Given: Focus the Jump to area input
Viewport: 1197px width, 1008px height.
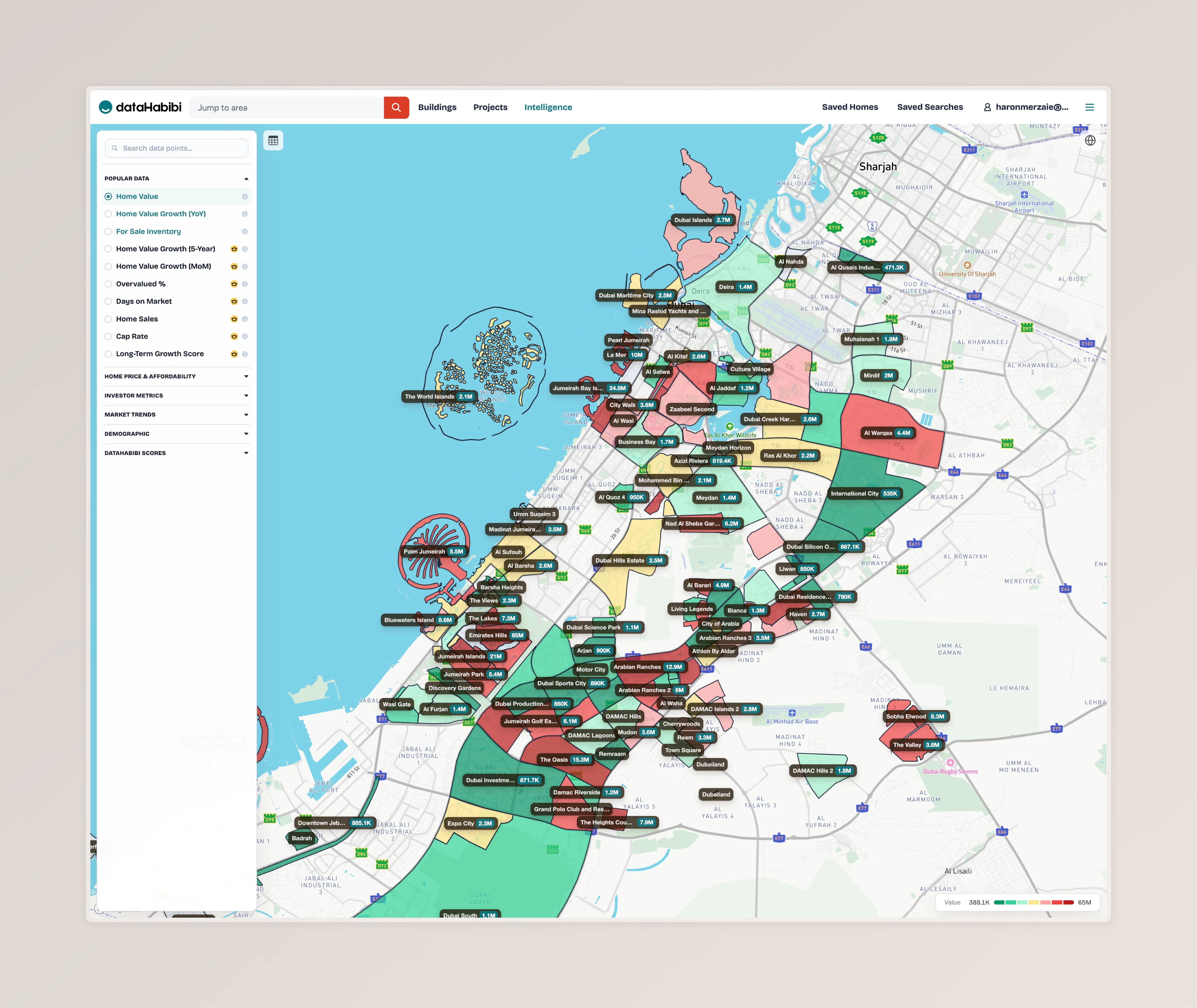Looking at the screenshot, I should [286, 107].
